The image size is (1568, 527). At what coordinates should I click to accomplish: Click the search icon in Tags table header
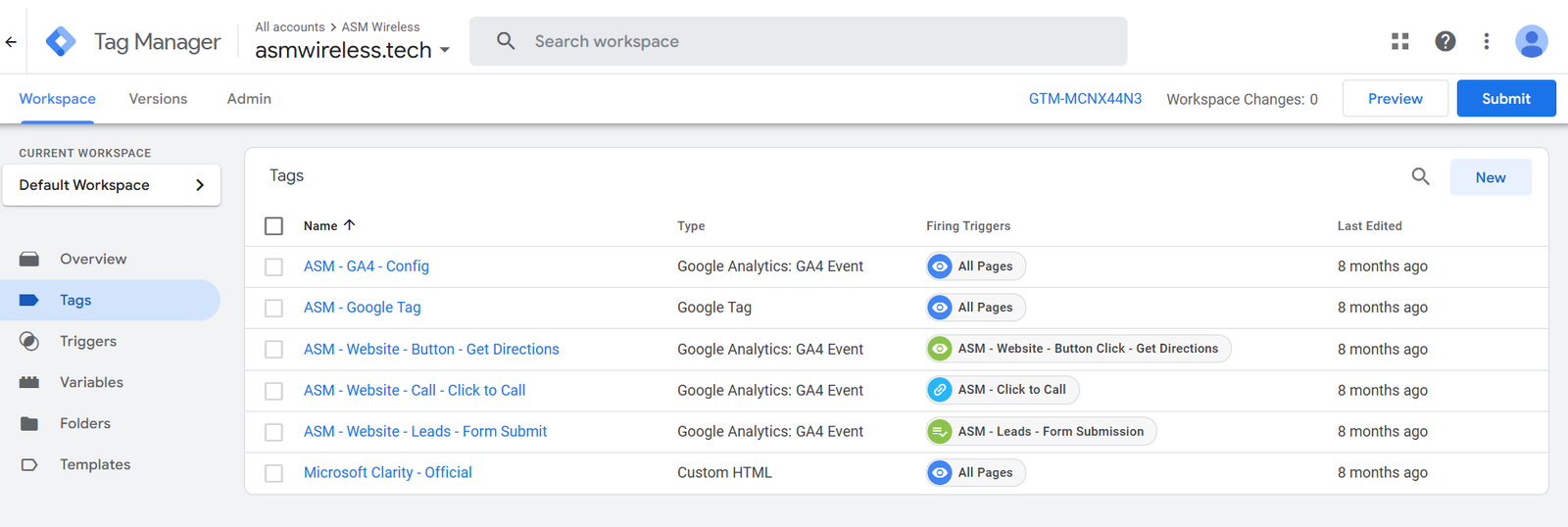1420,176
